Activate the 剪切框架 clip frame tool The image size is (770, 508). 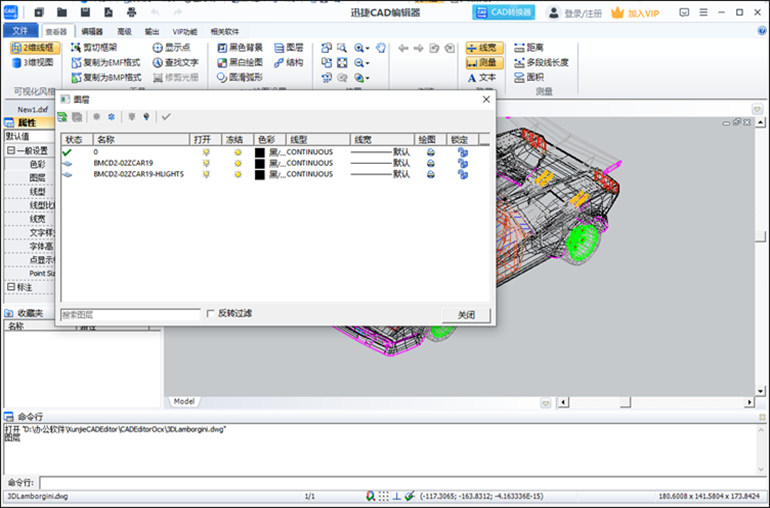pos(94,48)
